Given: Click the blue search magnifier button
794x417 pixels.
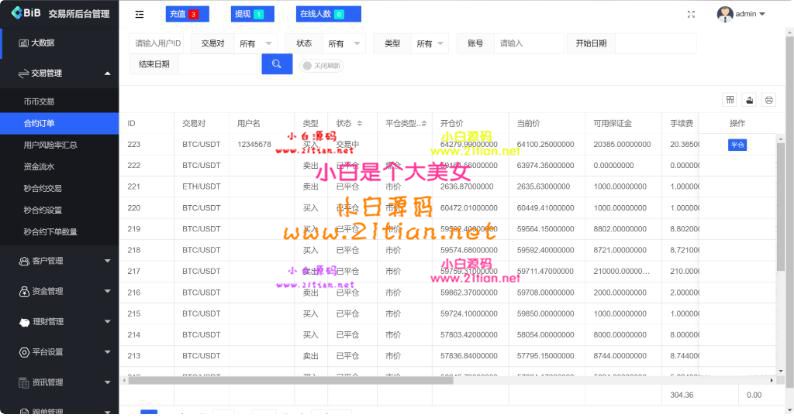Looking at the screenshot, I should [x=276, y=64].
